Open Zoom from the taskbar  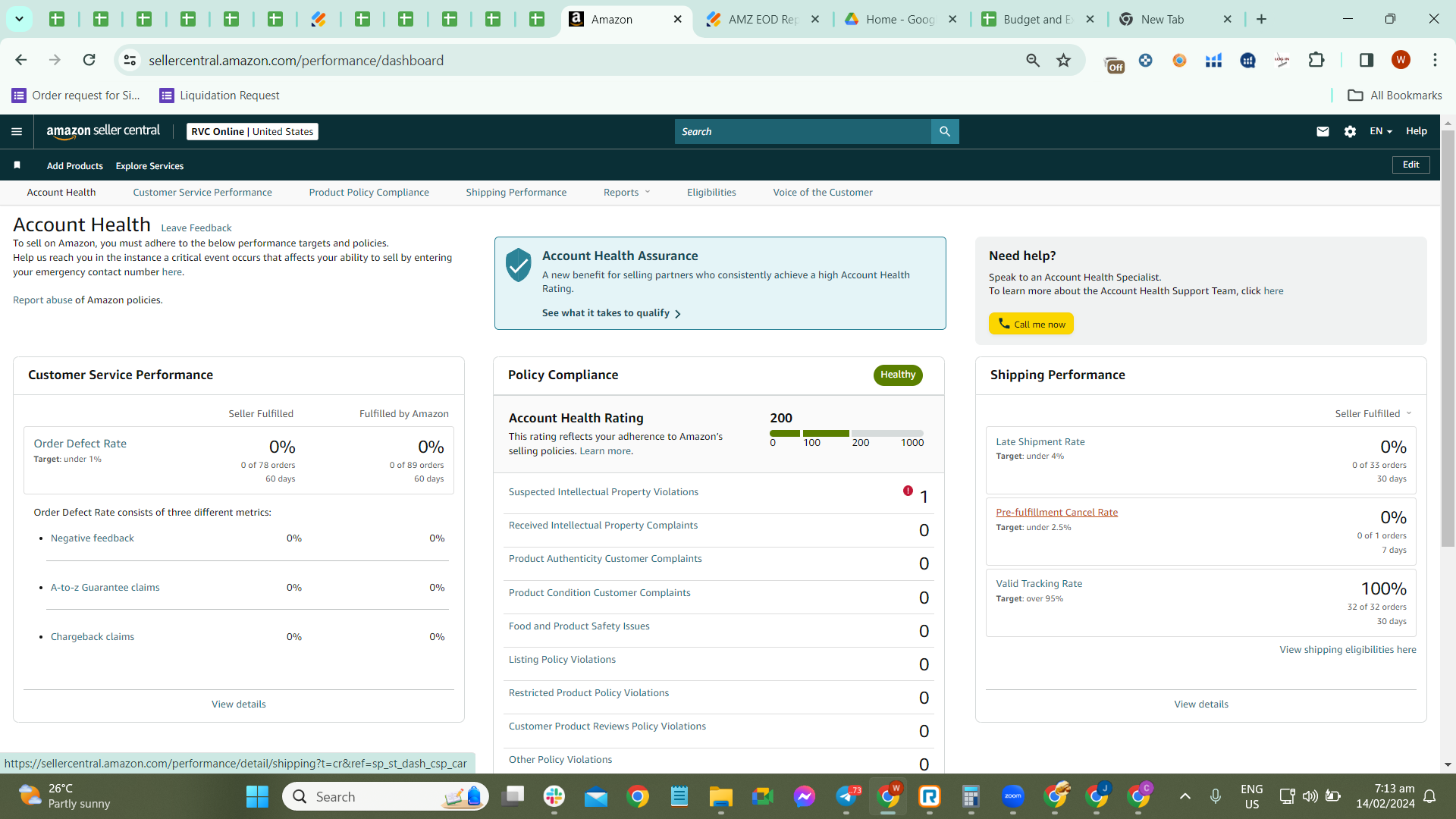[1013, 796]
